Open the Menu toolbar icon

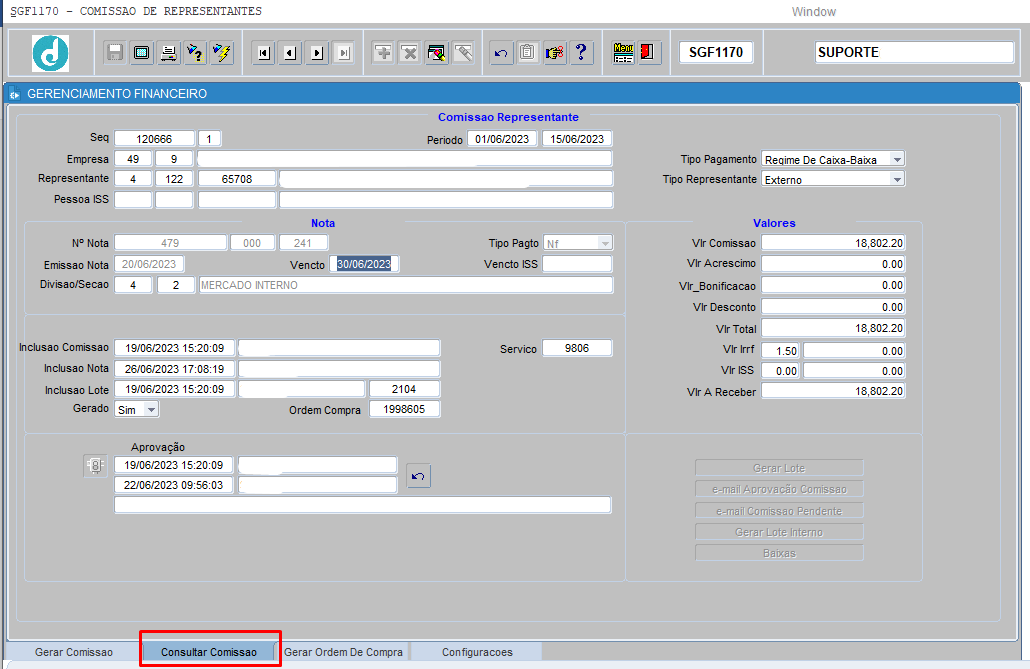point(623,53)
